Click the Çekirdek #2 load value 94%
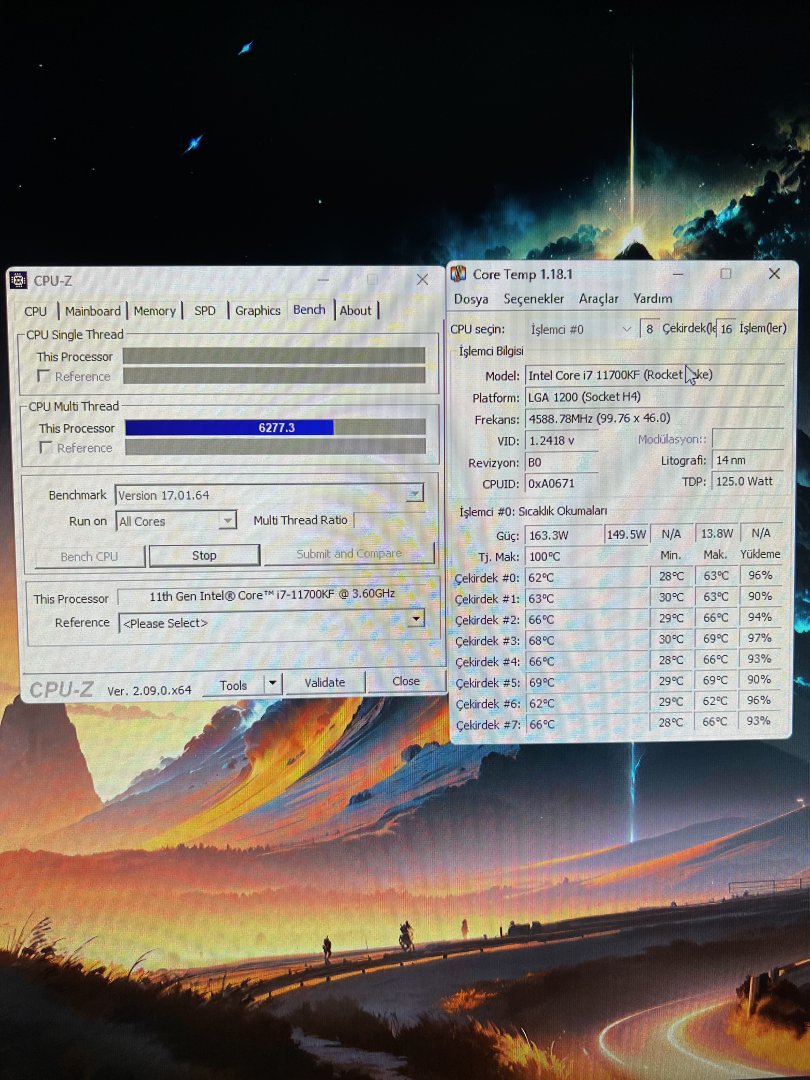This screenshot has height=1080, width=810. coord(760,617)
